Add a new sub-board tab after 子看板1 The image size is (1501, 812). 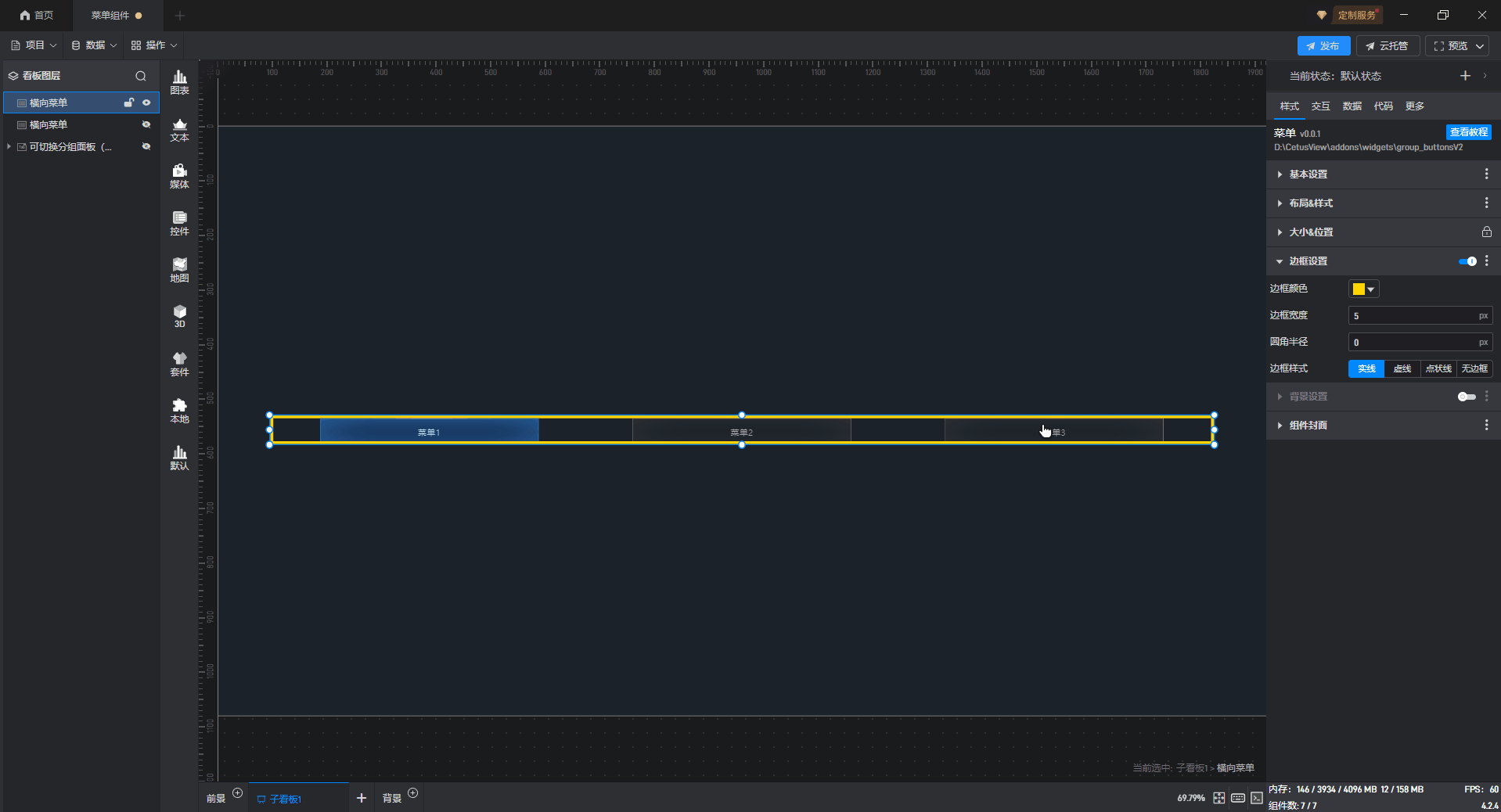click(362, 798)
